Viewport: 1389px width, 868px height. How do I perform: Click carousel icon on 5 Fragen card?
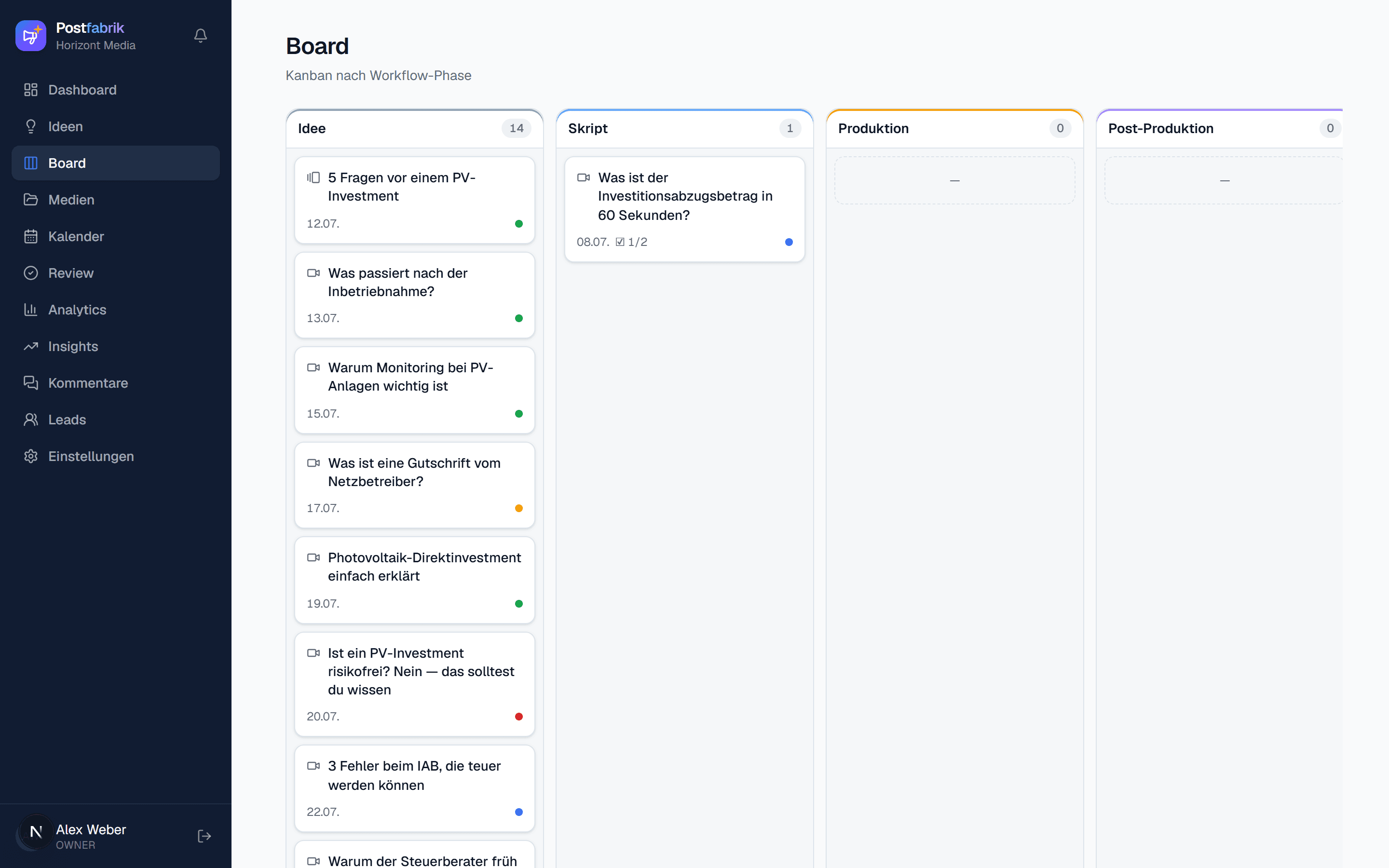[x=313, y=177]
